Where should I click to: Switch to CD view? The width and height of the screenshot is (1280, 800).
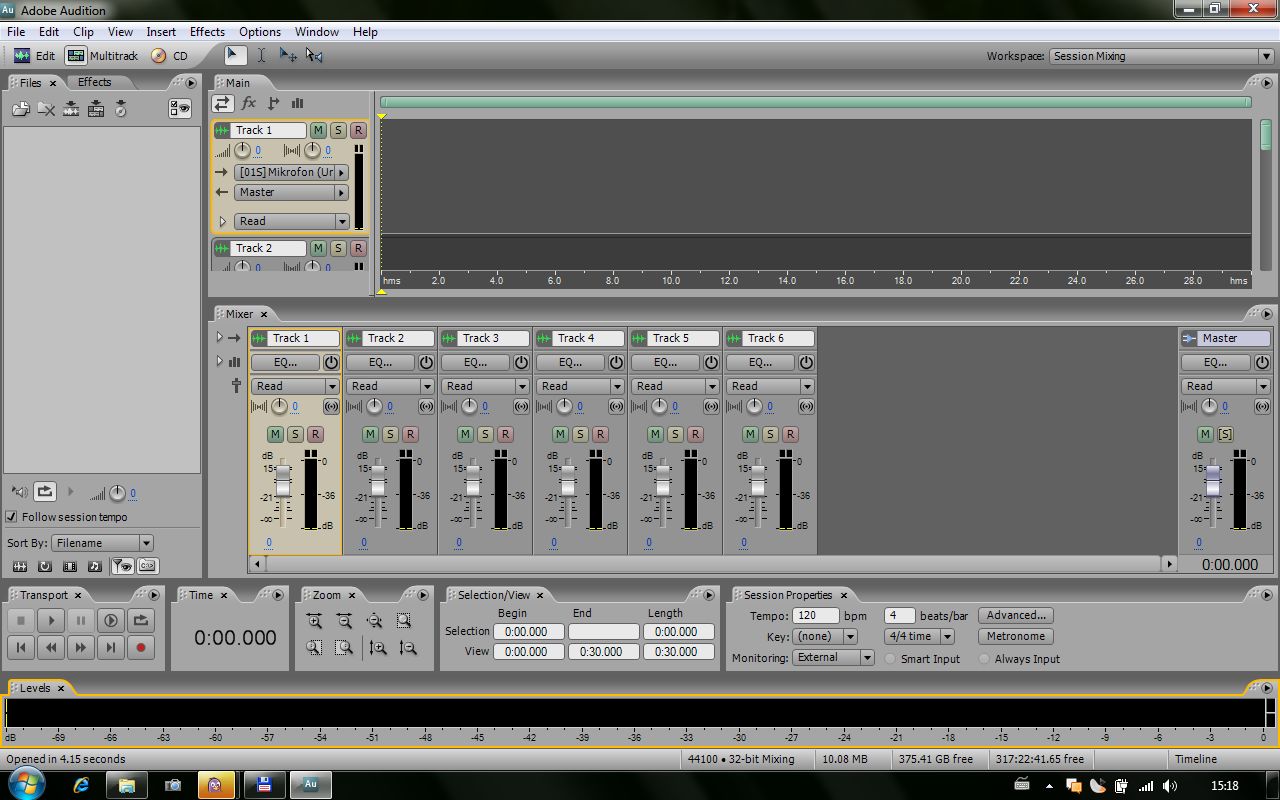170,56
